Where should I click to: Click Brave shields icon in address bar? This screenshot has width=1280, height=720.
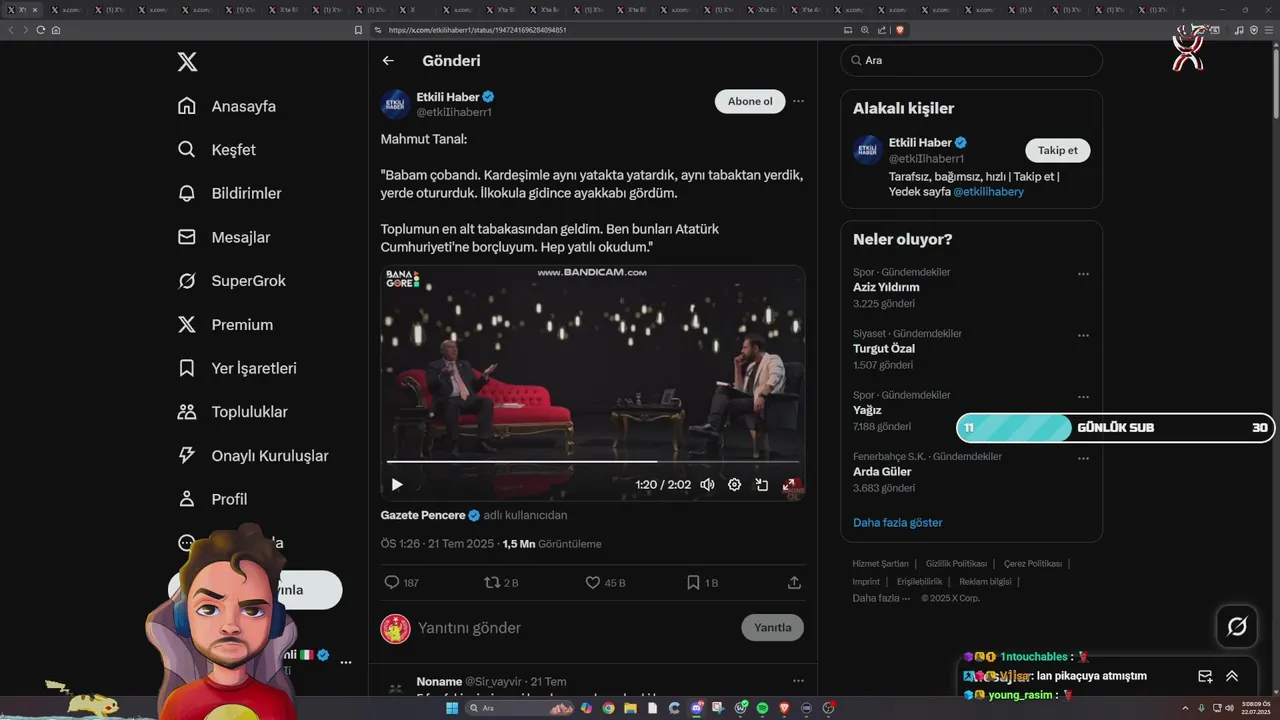[900, 30]
